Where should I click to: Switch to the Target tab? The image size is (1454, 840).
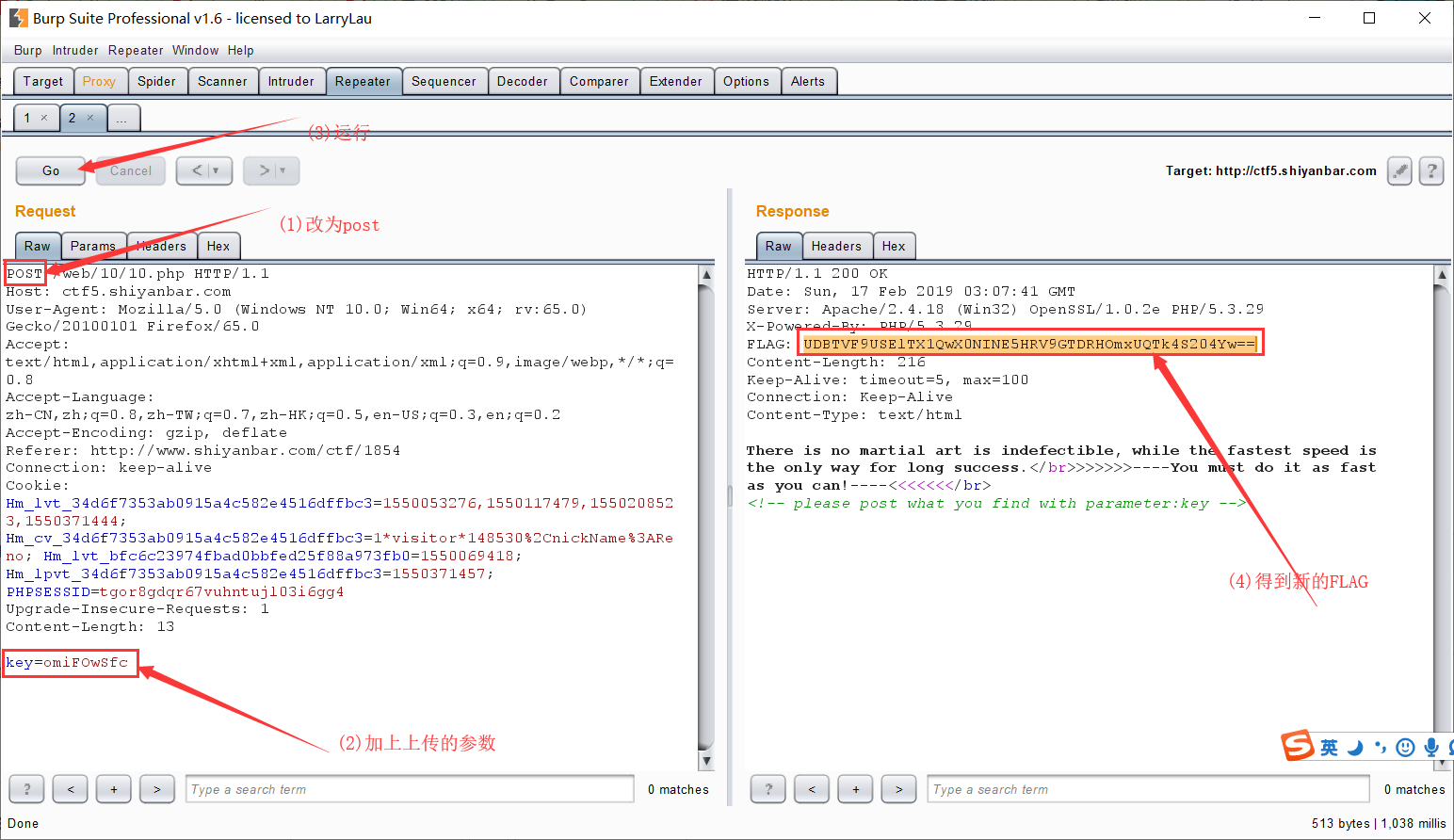click(43, 81)
